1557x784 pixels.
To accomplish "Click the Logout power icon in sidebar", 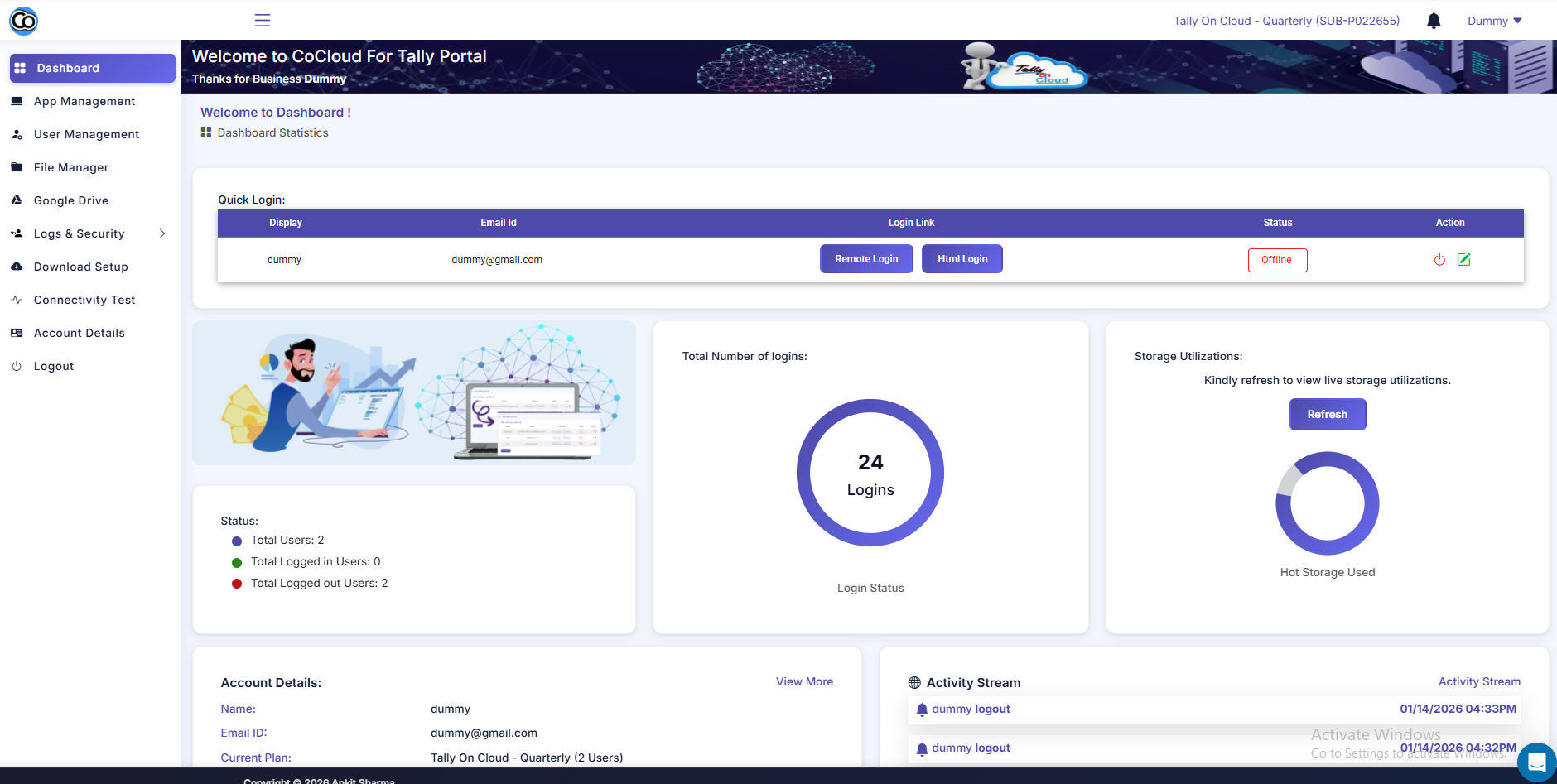I will [17, 366].
